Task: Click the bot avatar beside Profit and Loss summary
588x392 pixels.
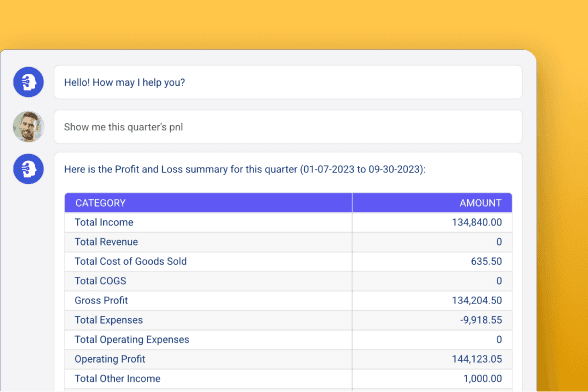Action: 28,169
